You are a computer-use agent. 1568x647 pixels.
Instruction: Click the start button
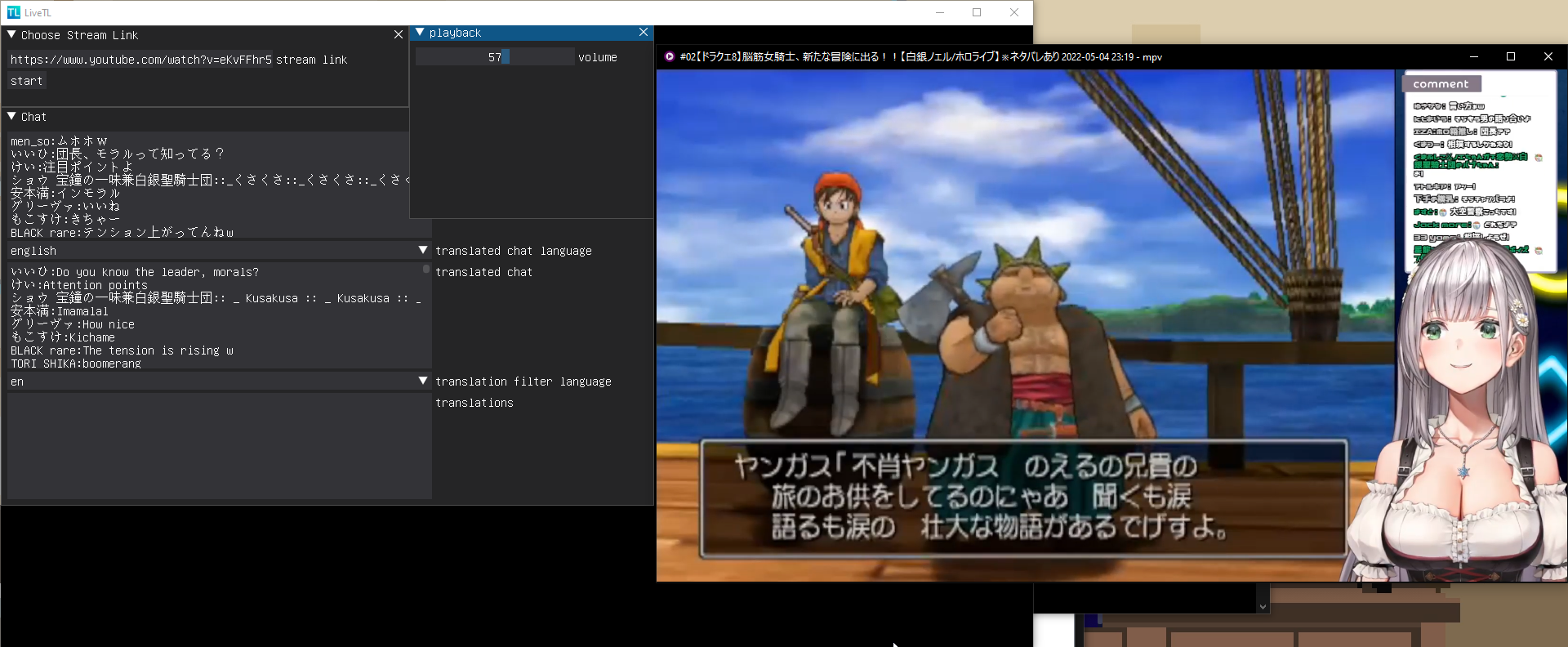[x=26, y=81]
